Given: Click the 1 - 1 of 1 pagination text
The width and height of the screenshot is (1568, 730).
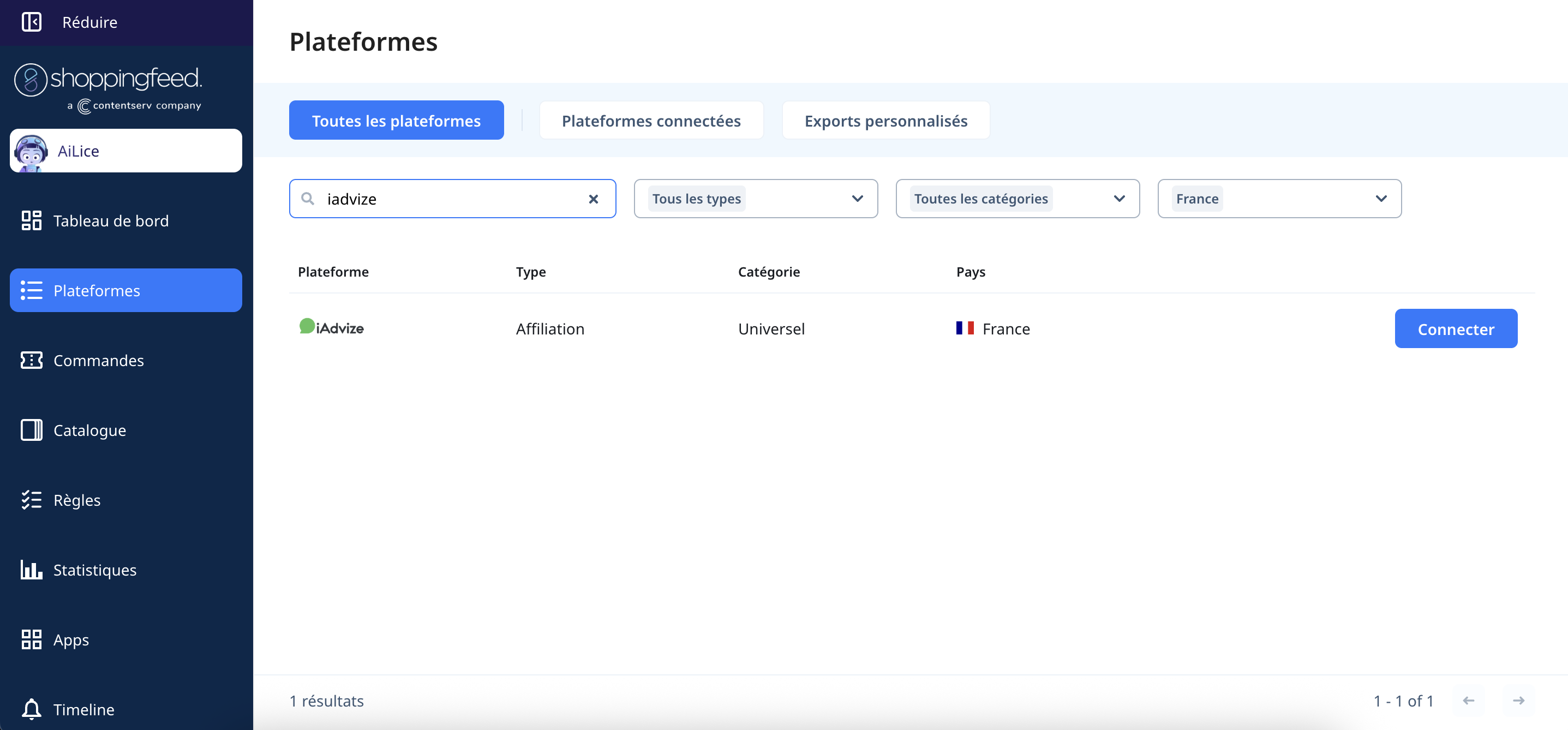Looking at the screenshot, I should click(x=1403, y=701).
